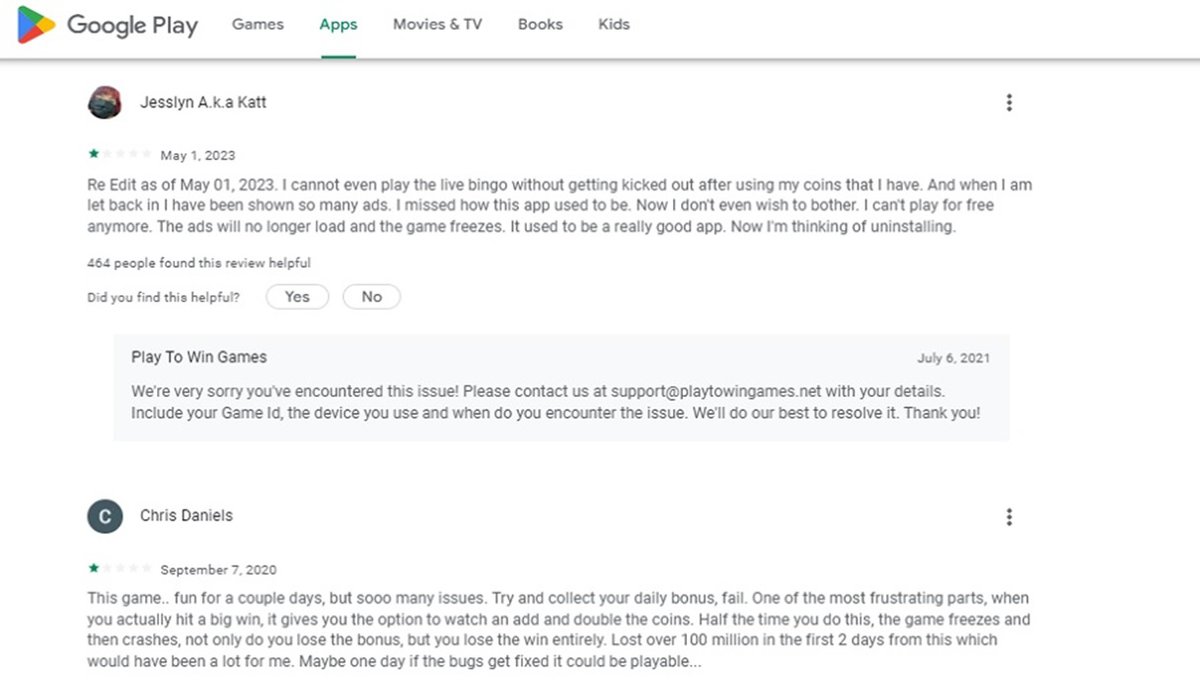Click the Chris Daniels reviewer name

(186, 516)
